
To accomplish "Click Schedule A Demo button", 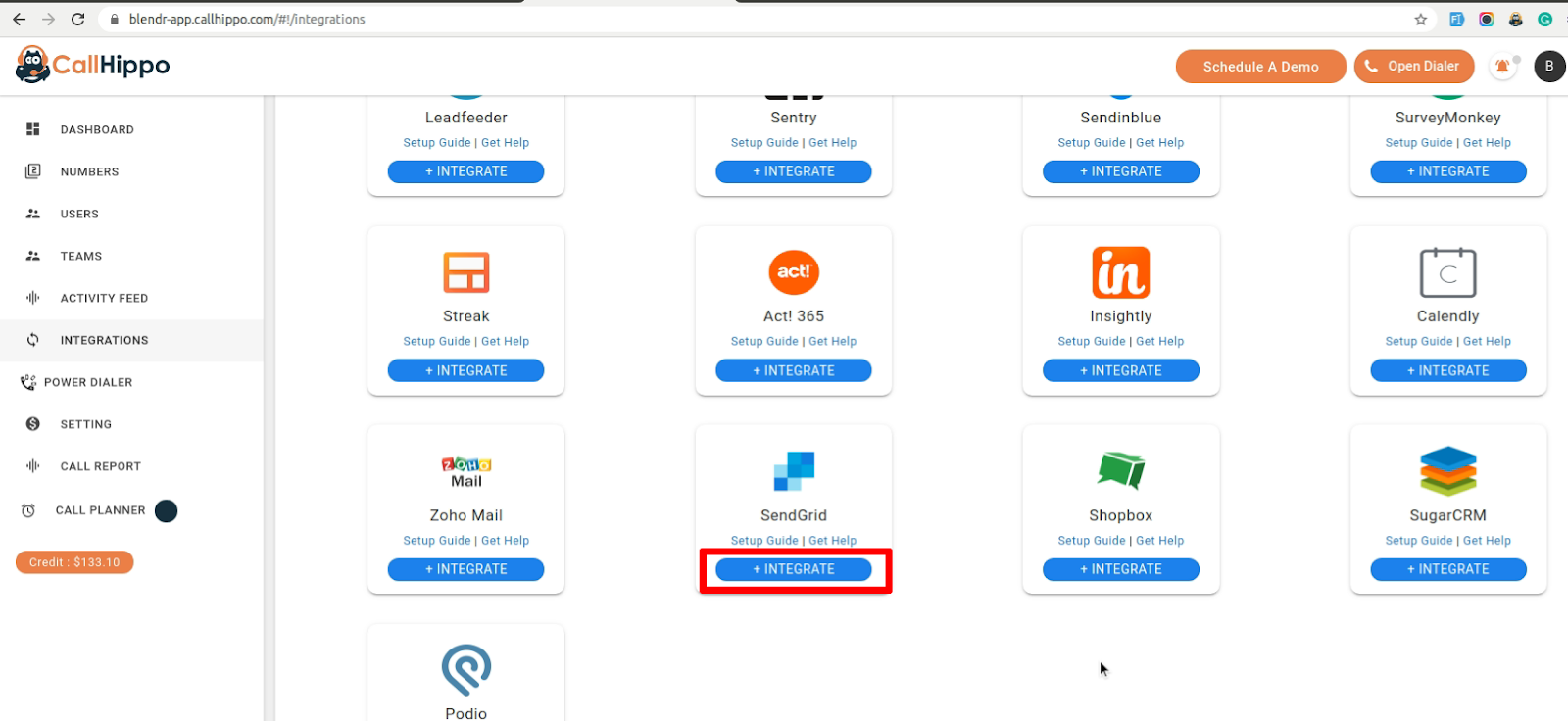I will [x=1261, y=67].
